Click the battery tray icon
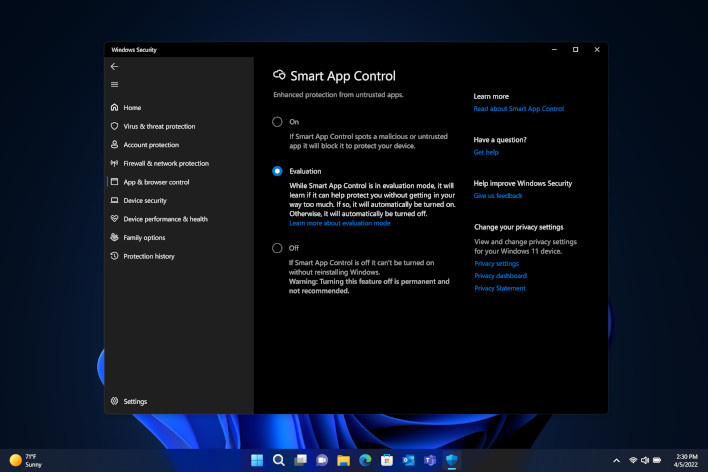Viewport: 708px width, 472px height. tap(657, 460)
